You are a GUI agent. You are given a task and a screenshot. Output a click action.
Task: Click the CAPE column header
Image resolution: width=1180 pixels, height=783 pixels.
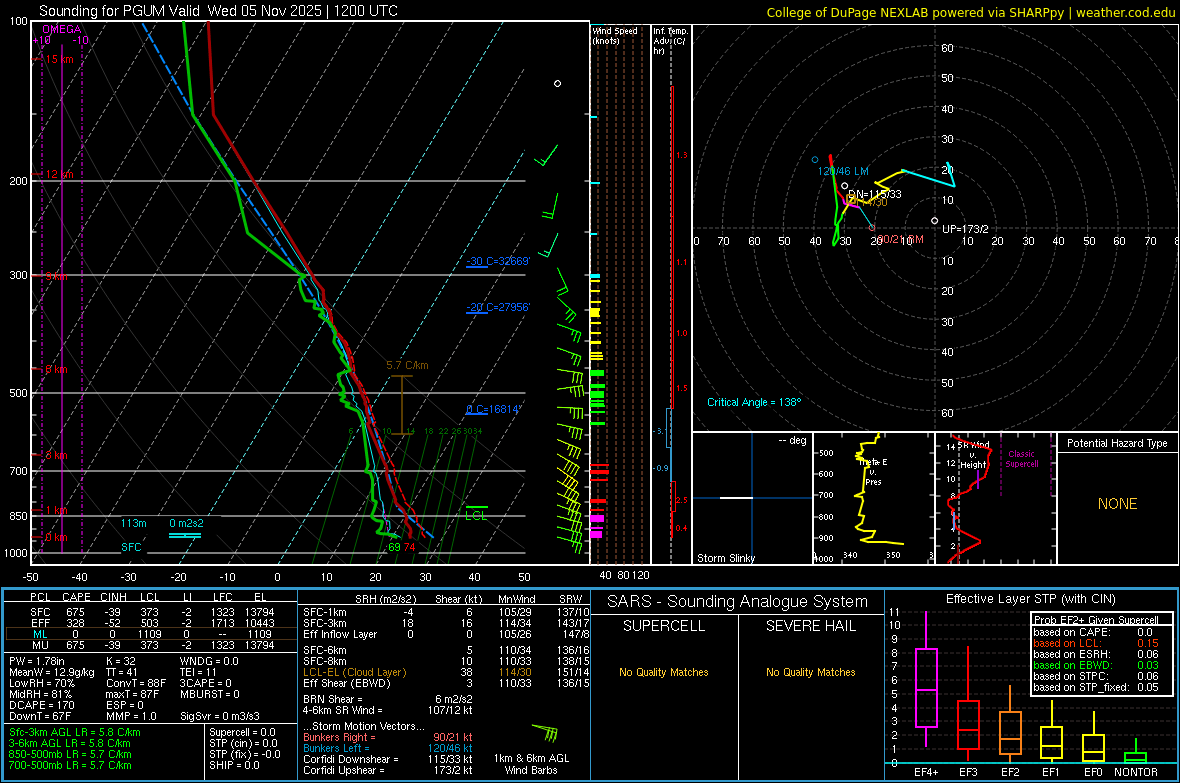click(x=76, y=597)
